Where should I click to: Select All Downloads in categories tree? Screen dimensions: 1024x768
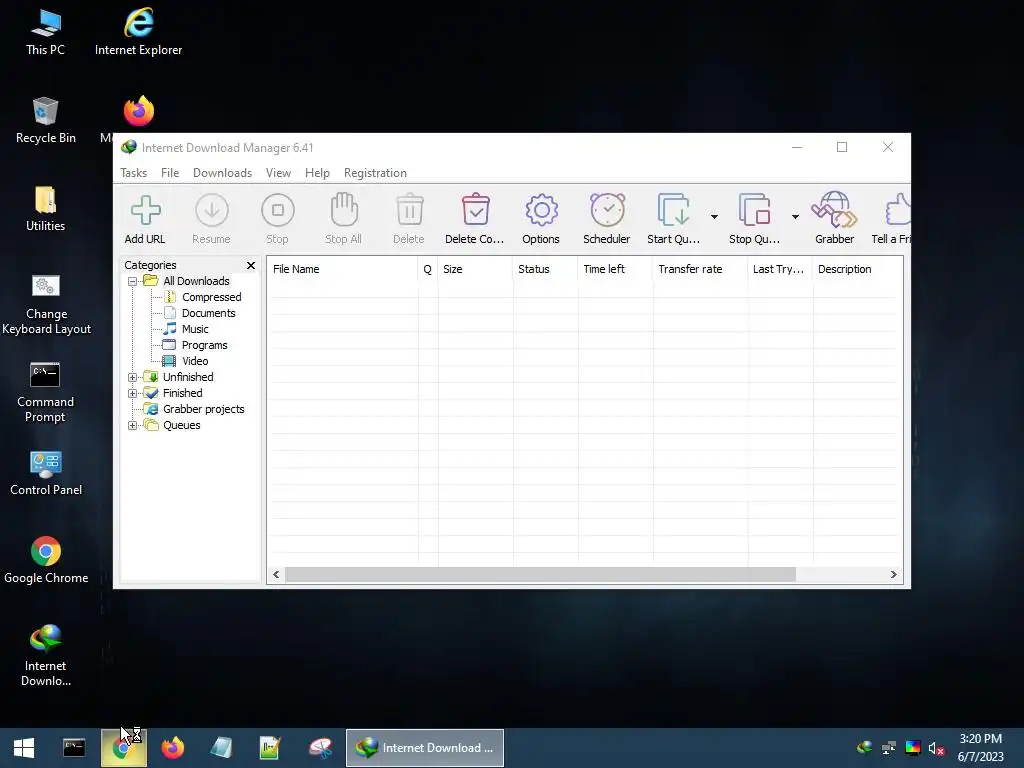[x=197, y=281]
